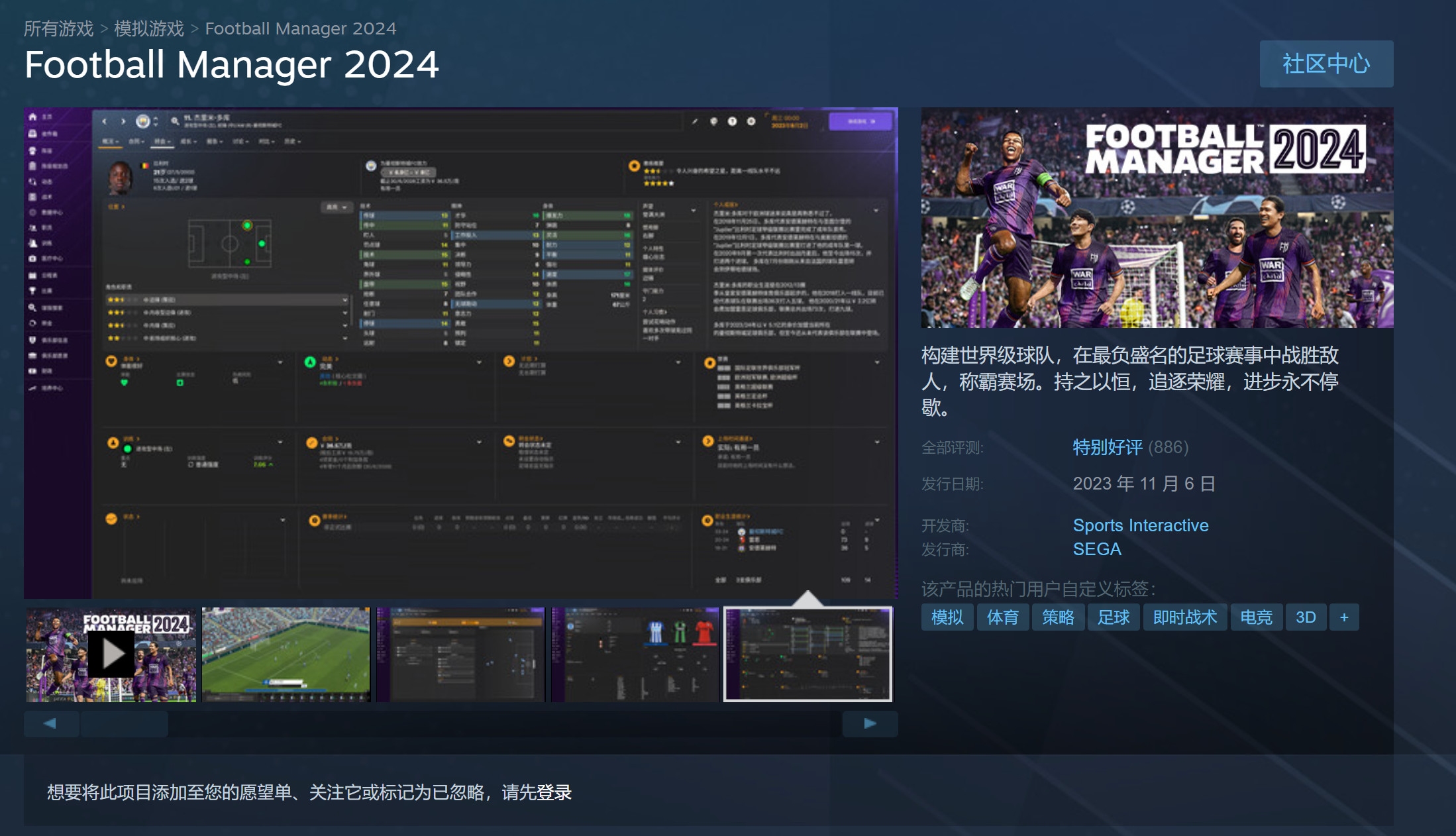Go to the 所有游戏 breadcrumb
Image resolution: width=1456 pixels, height=836 pixels.
pos(57,28)
